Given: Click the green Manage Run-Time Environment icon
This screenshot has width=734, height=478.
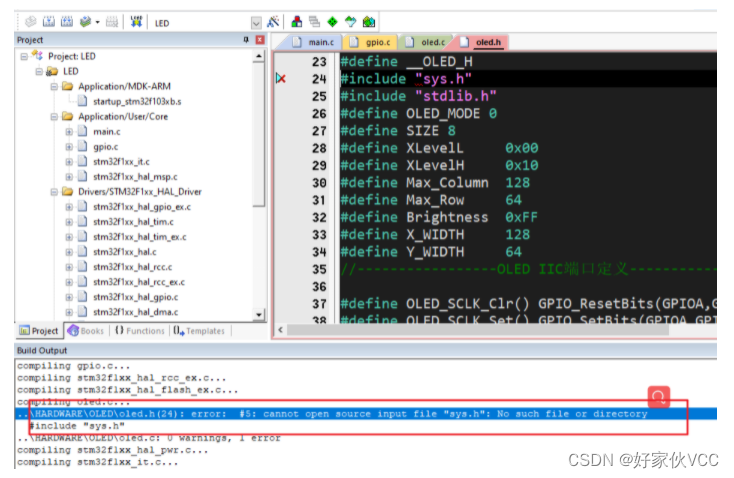Looking at the screenshot, I should (332, 22).
